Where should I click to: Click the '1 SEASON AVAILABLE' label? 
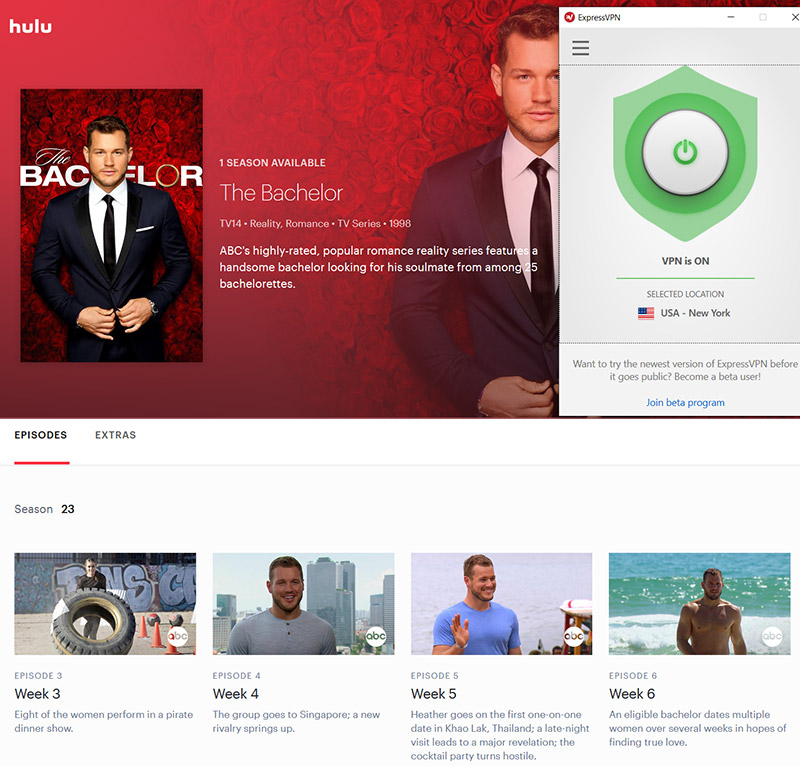(272, 163)
